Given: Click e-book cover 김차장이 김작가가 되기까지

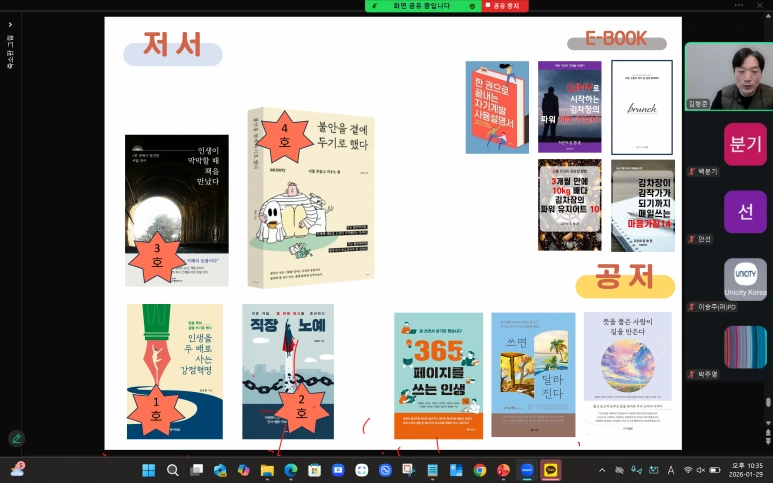Looking at the screenshot, I should [643, 206].
